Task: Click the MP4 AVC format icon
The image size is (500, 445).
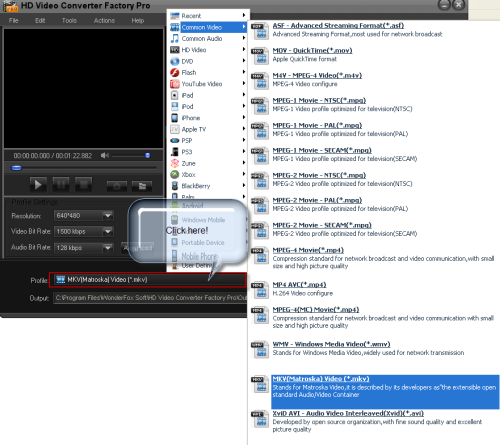Action: tap(260, 290)
